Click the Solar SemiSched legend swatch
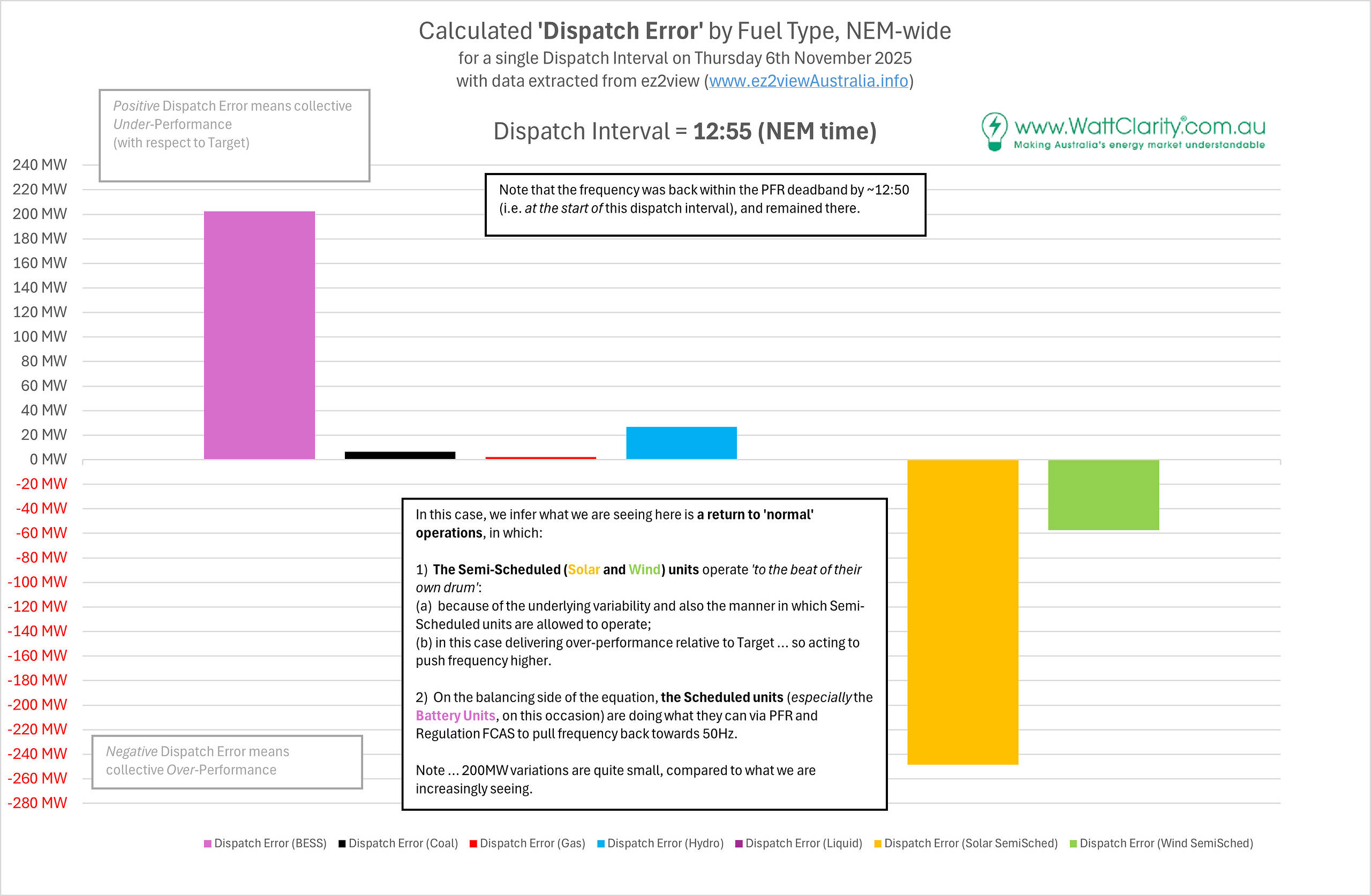The image size is (1371, 896). click(877, 844)
